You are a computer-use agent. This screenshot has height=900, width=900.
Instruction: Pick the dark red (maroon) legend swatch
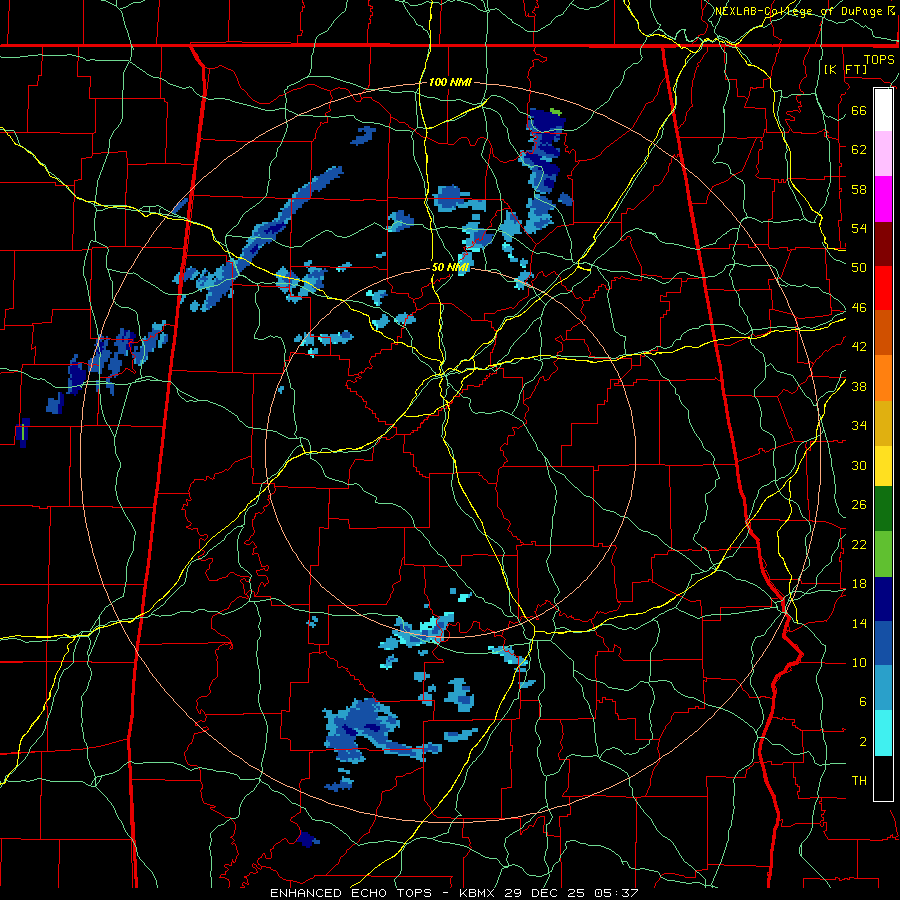pyautogui.click(x=883, y=244)
